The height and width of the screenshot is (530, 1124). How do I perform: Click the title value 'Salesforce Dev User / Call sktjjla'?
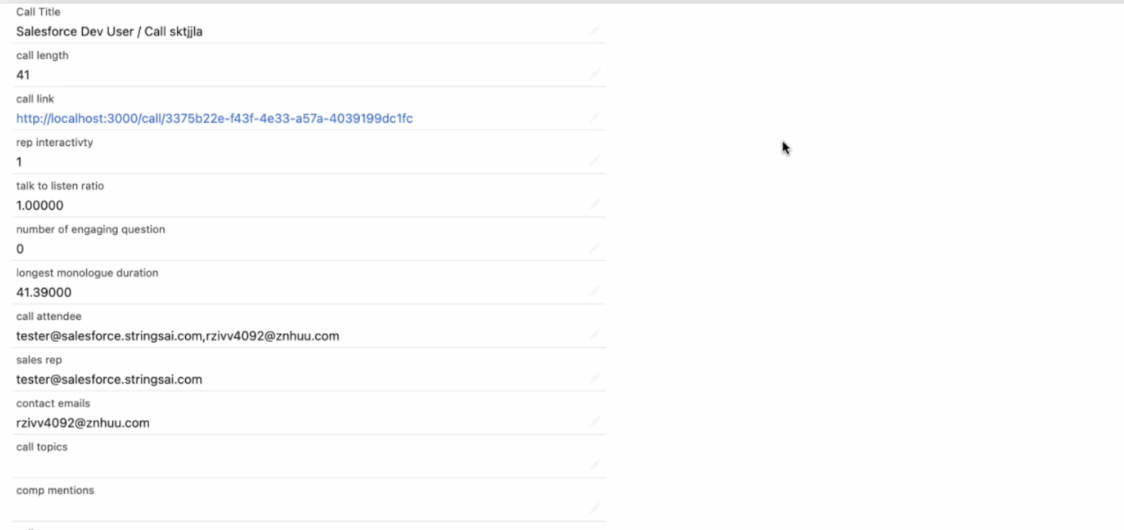pyautogui.click(x=109, y=32)
